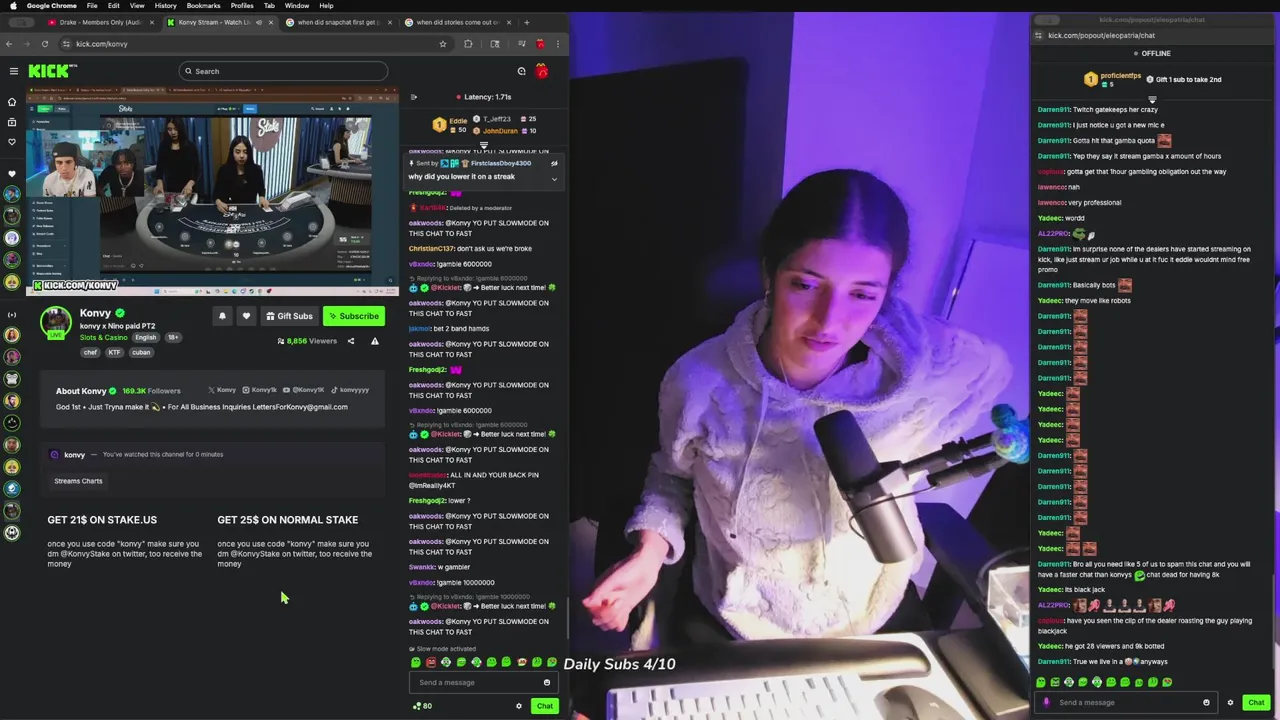Open the View menu
This screenshot has width=1280, height=720.
pyautogui.click(x=137, y=6)
